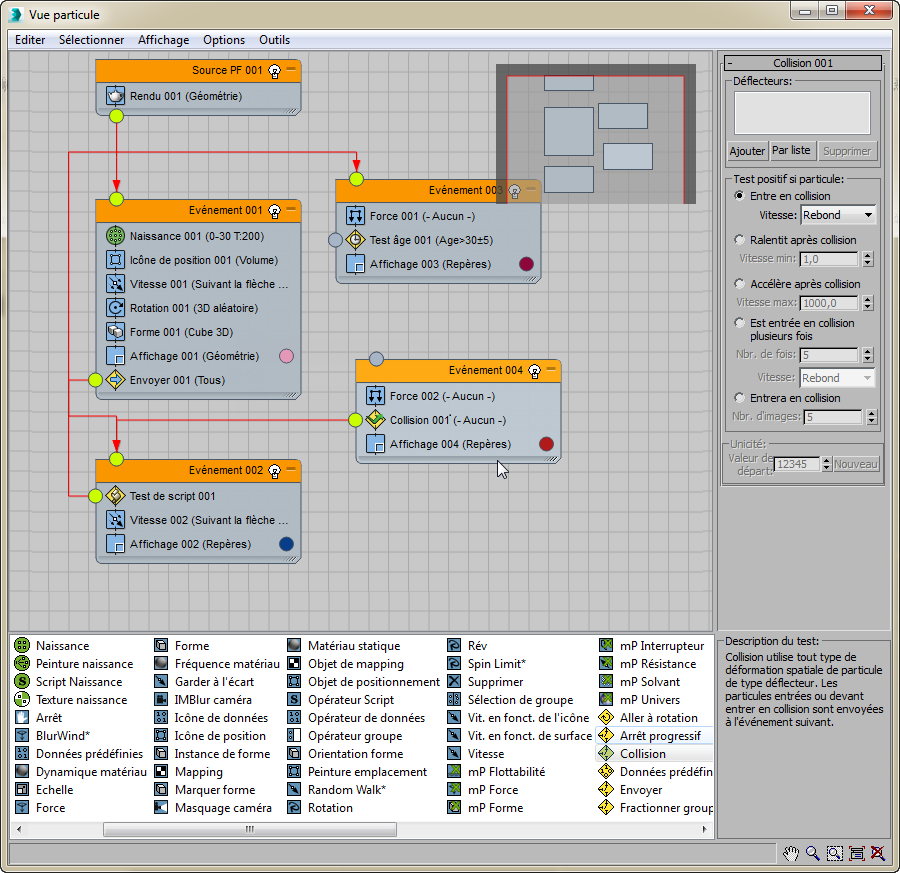Click the Ajouter deflector button
Viewport: 900px width, 873px height.
pyautogui.click(x=747, y=151)
